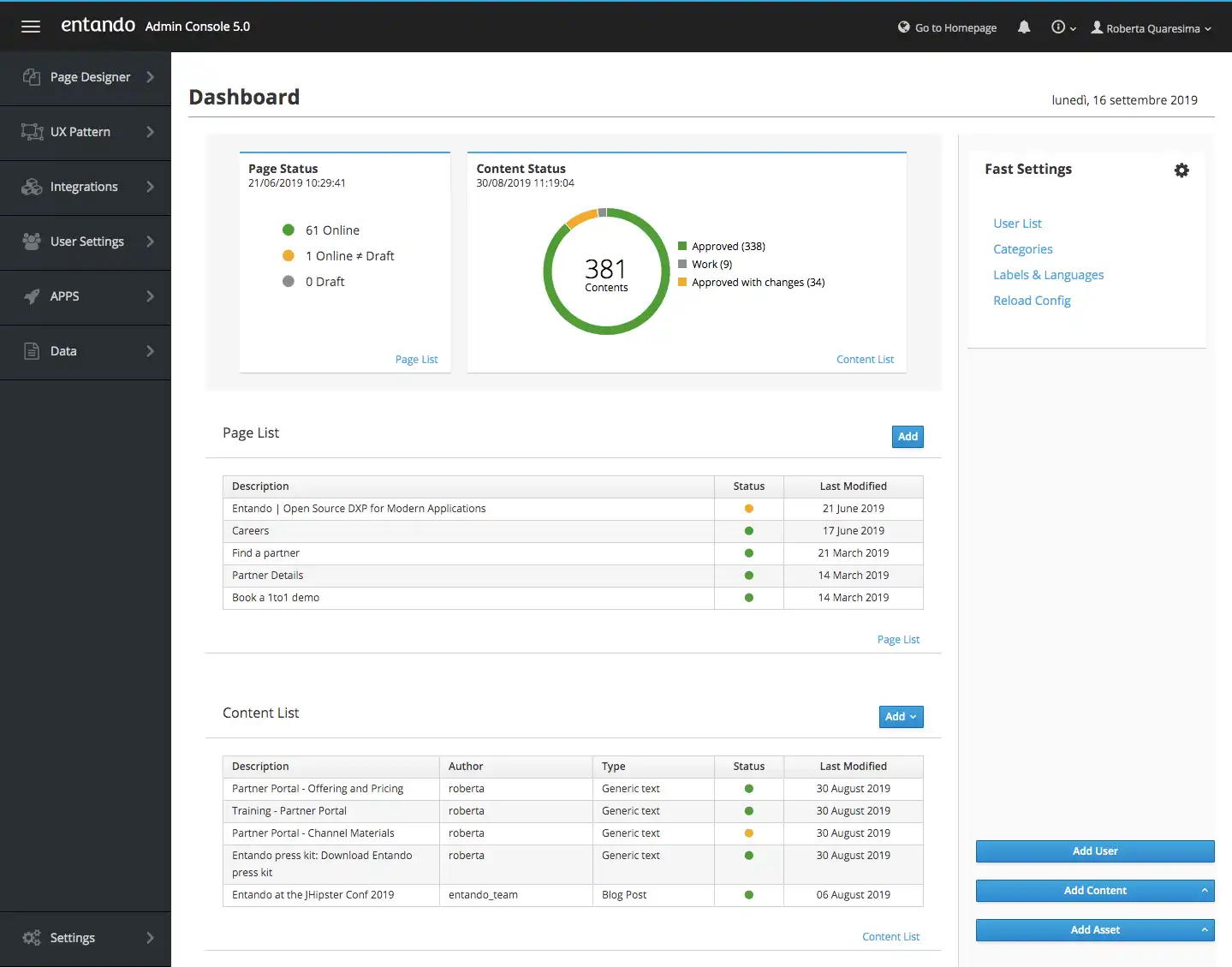The height and width of the screenshot is (967, 1232).
Task: Open the User Settings menu
Action: pos(86,242)
